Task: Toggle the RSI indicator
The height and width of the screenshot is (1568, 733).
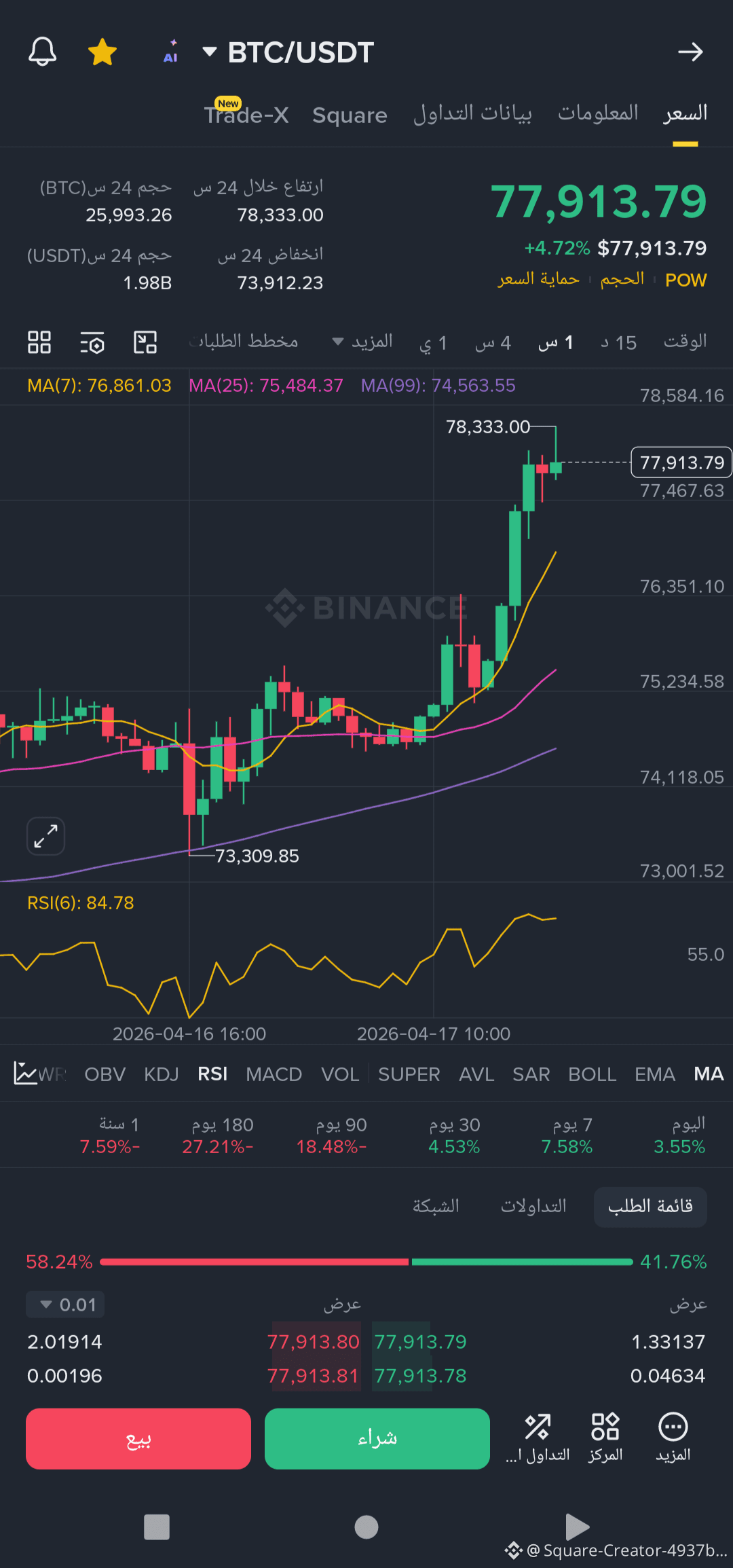Action: click(212, 1074)
